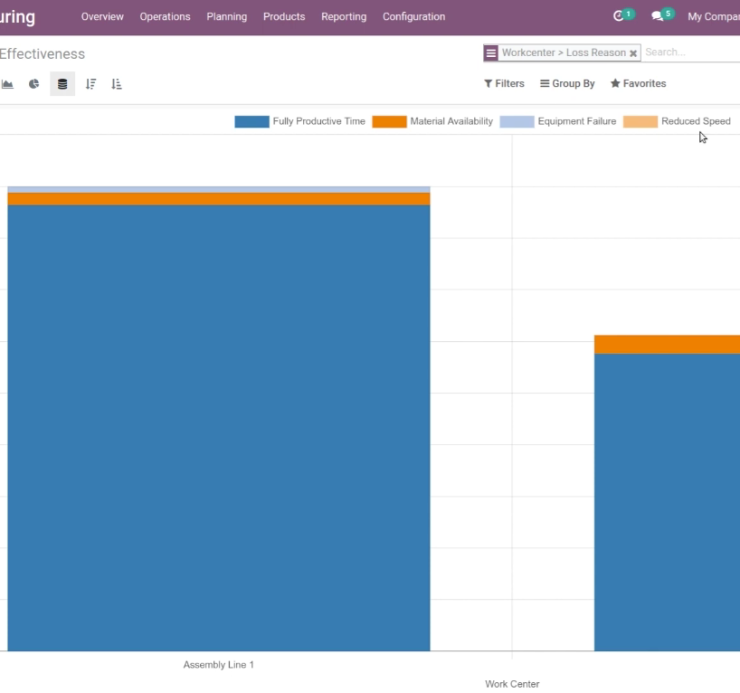The width and height of the screenshot is (740, 693).
Task: Open the Favorites dropdown
Action: click(x=638, y=84)
